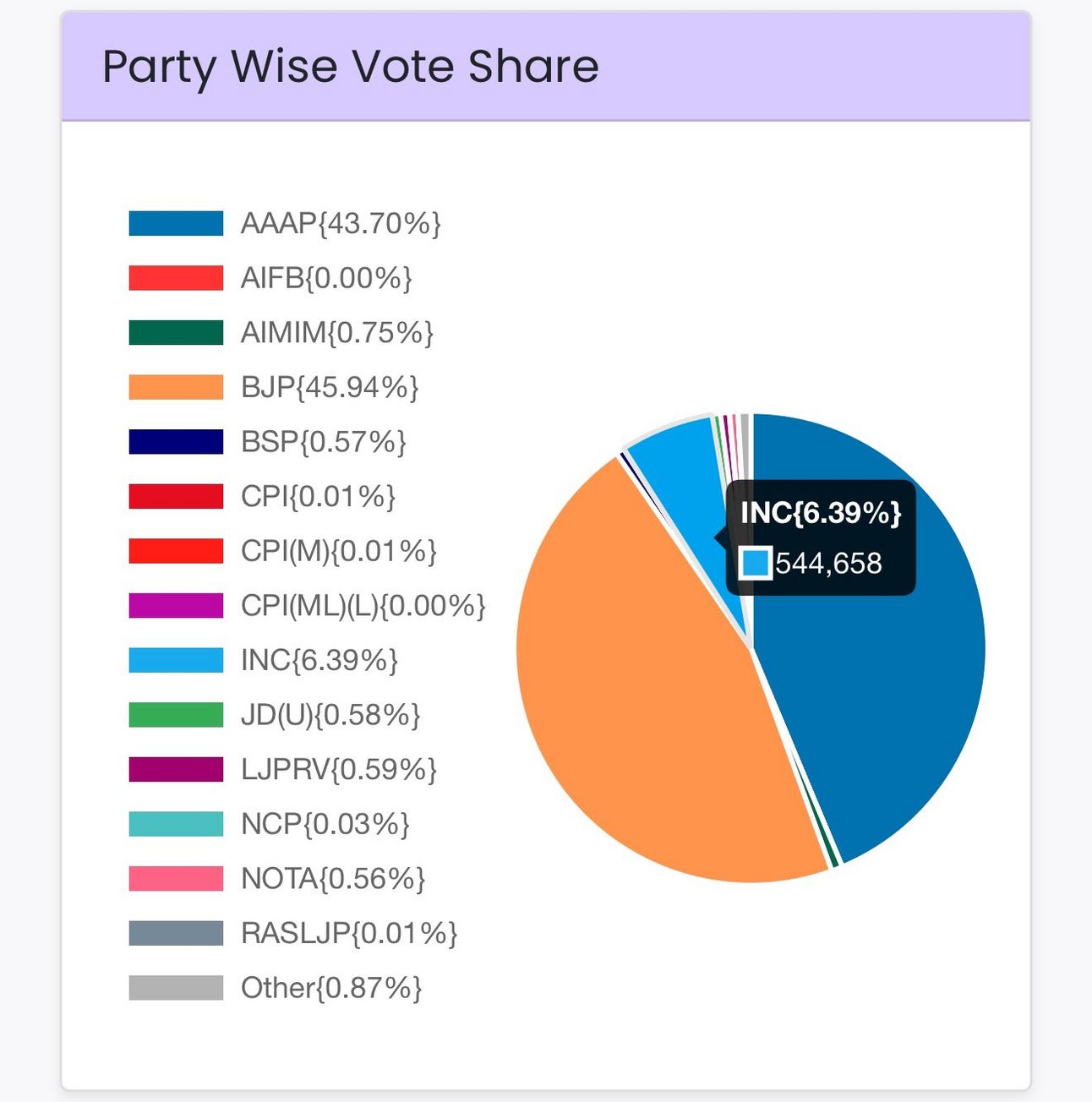
Task: Click the CPI(M){0.01%} legend label
Action: point(339,551)
